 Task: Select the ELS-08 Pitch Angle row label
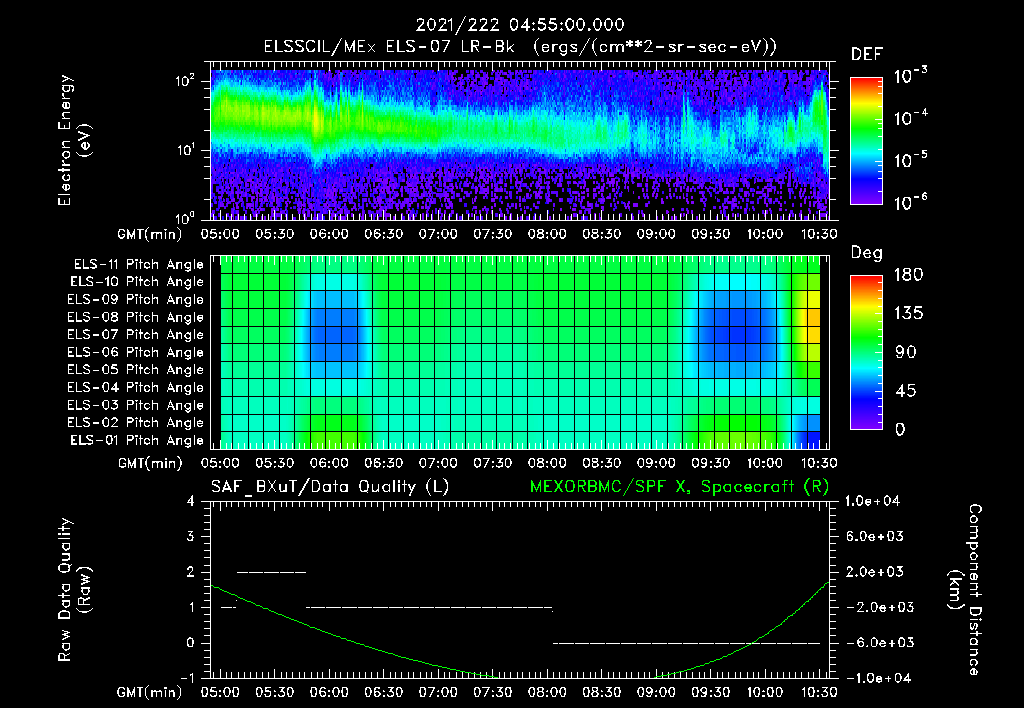pyautogui.click(x=136, y=317)
